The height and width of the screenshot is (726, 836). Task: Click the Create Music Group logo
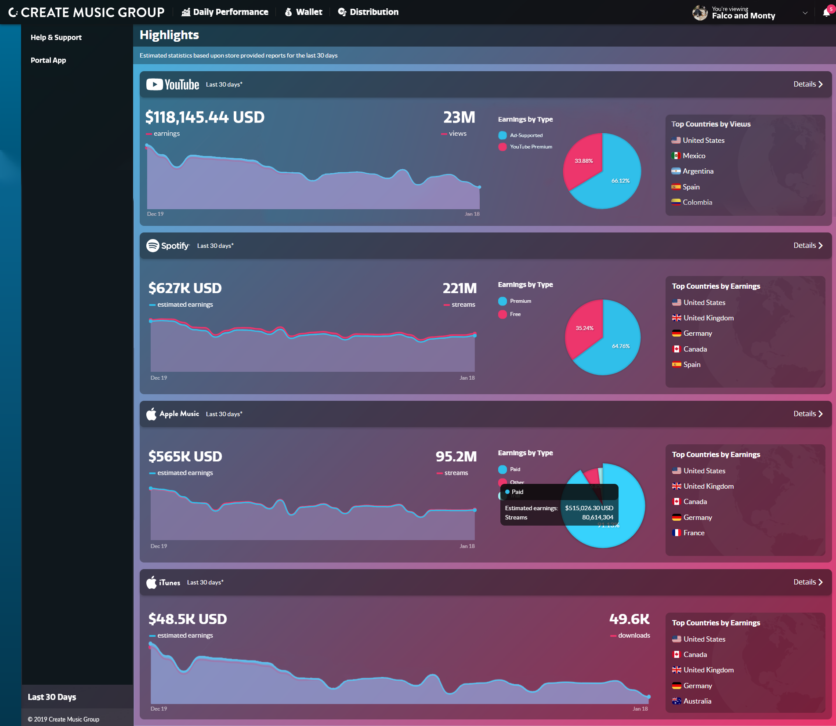coord(87,12)
